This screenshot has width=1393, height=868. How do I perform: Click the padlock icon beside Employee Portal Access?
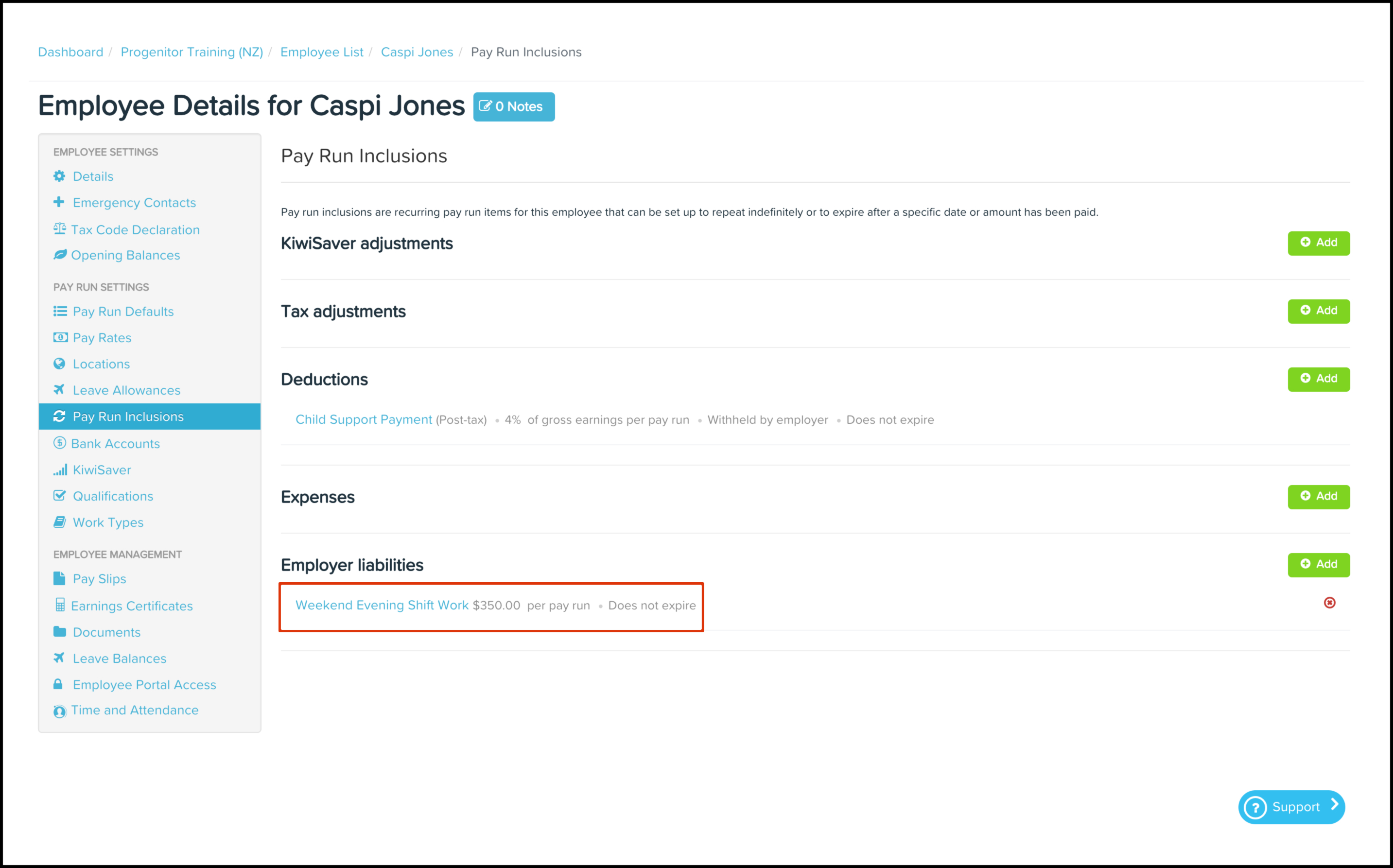[58, 684]
